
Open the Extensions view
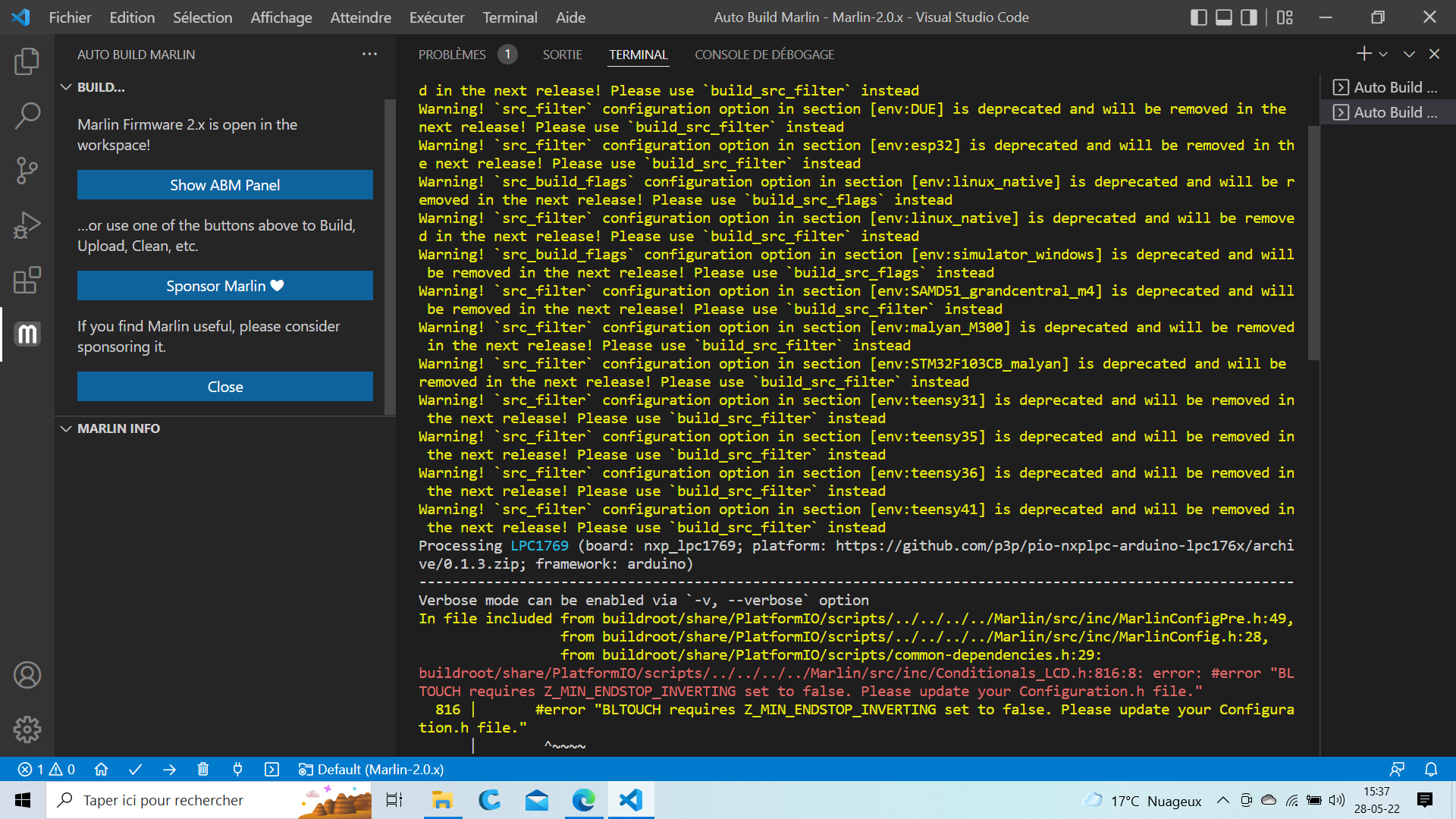tap(27, 280)
